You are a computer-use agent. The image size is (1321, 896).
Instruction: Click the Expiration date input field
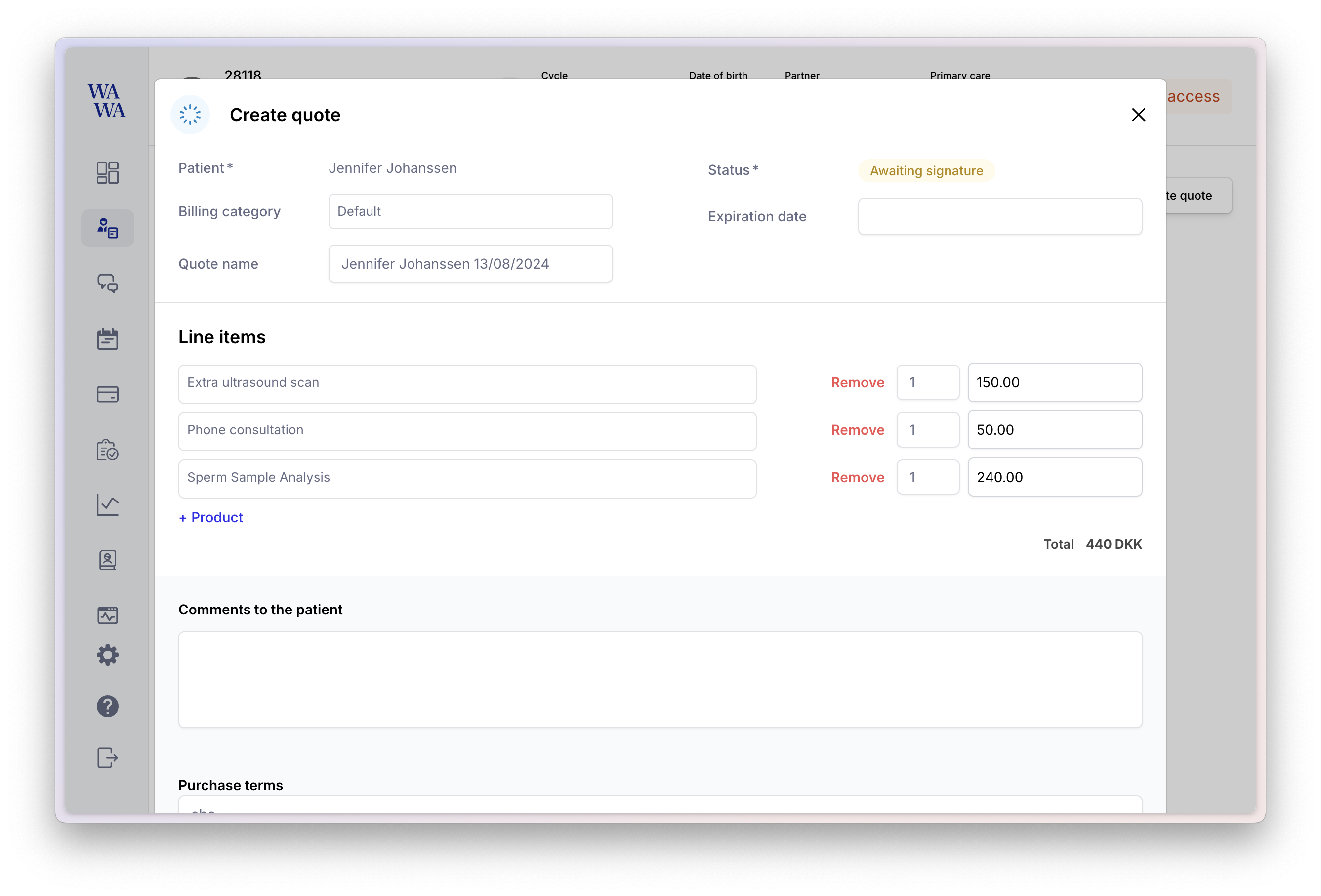1000,216
